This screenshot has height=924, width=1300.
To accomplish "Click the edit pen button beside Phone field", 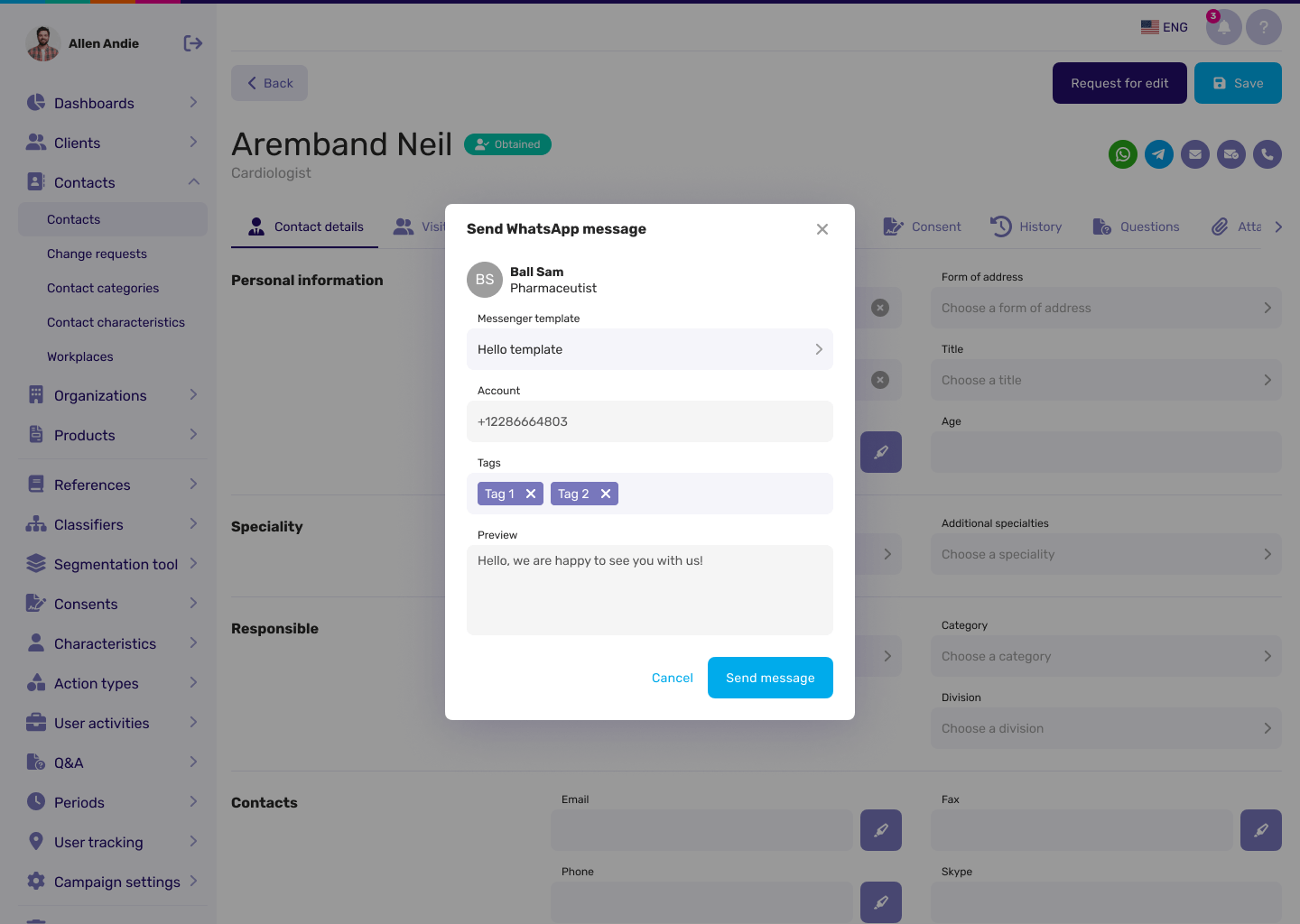I will 881,902.
